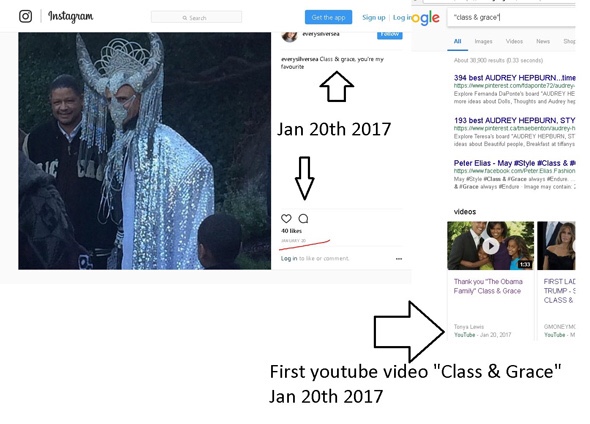Open the Sign up link
Image resolution: width=590 pixels, height=424 pixels.
374,17
